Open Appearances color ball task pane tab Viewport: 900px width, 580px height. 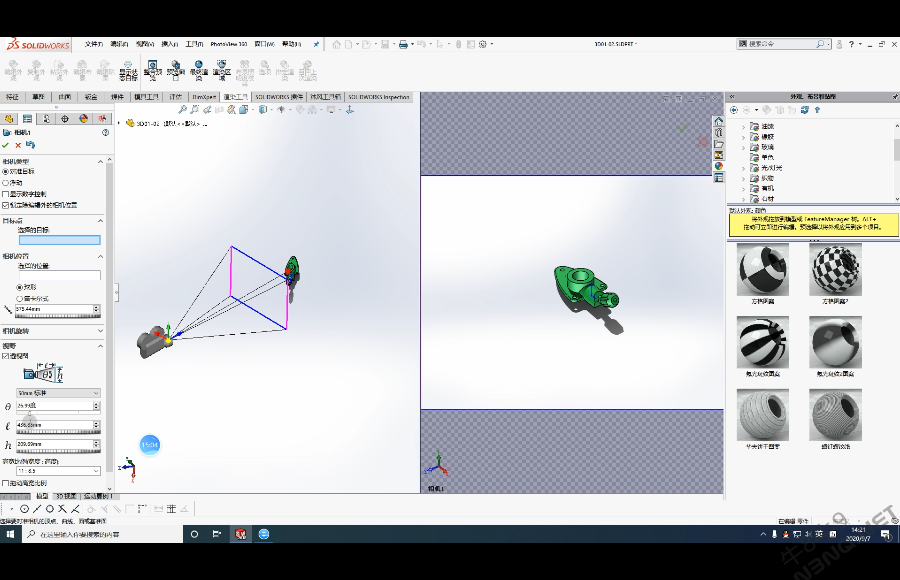[719, 167]
